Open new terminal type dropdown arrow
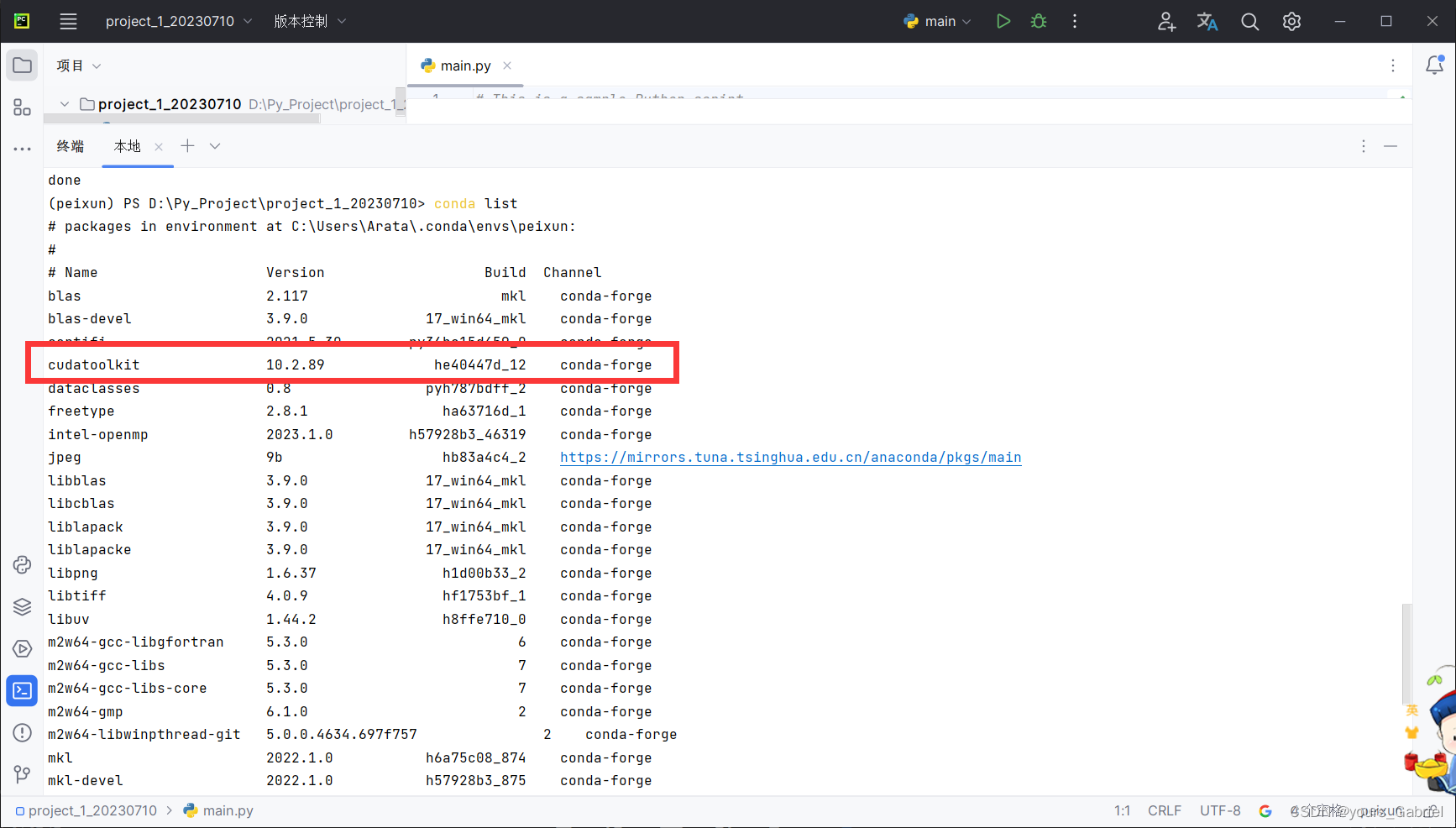Screen dimensions: 1456x828 [215, 146]
